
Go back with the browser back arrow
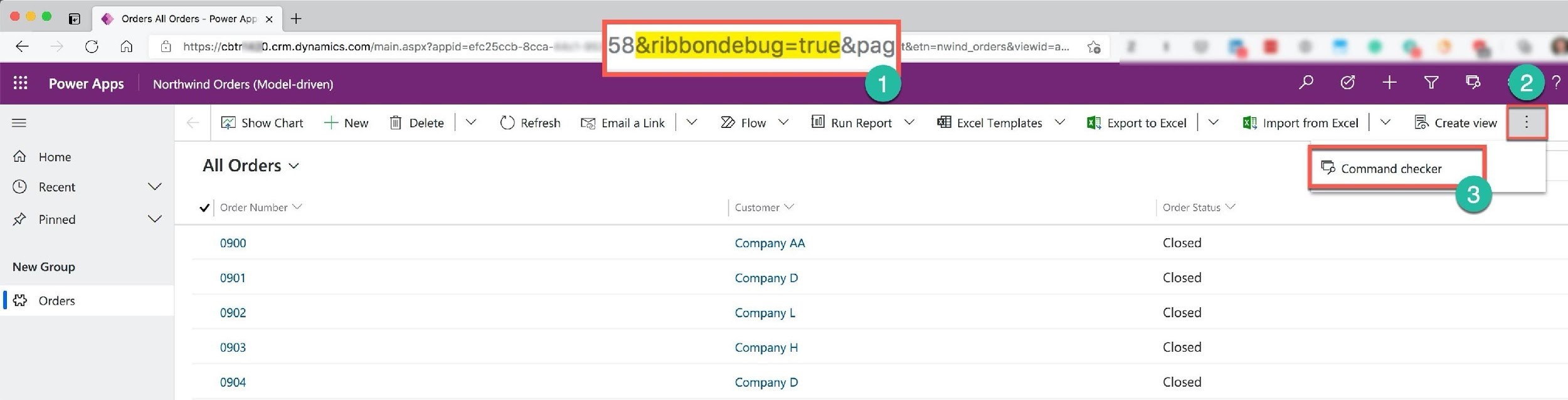point(22,46)
